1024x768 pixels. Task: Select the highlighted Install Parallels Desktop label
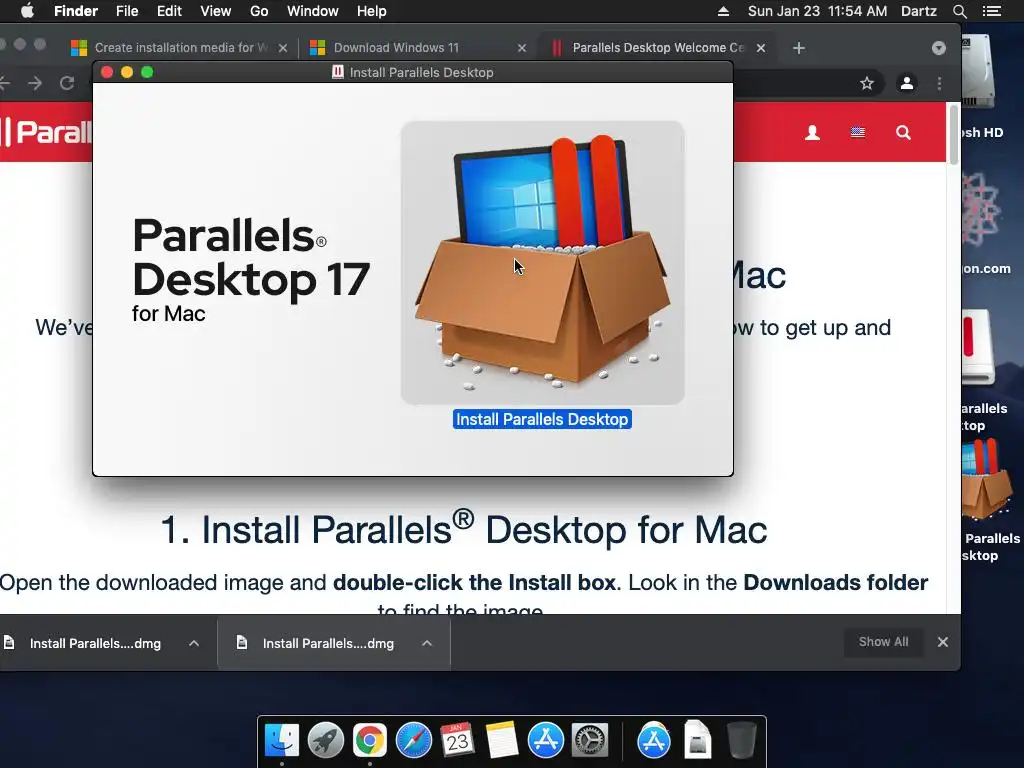tap(542, 419)
